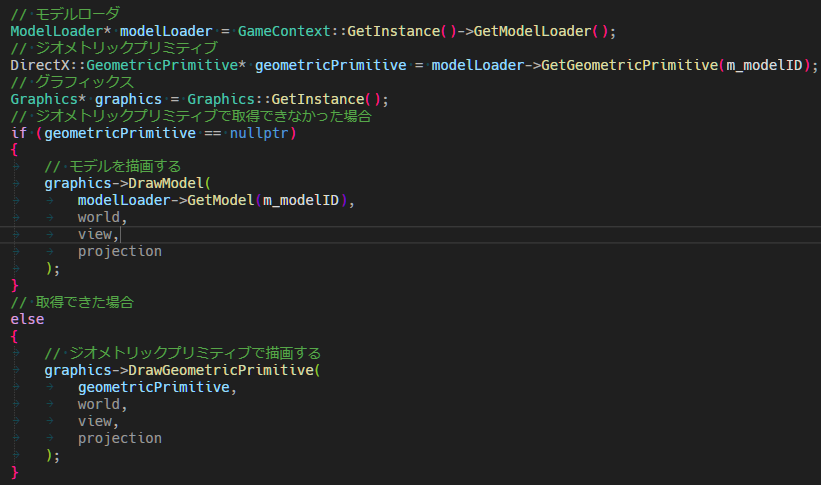Click the else keyword
821x485 pixels.
pyautogui.click(x=27, y=319)
